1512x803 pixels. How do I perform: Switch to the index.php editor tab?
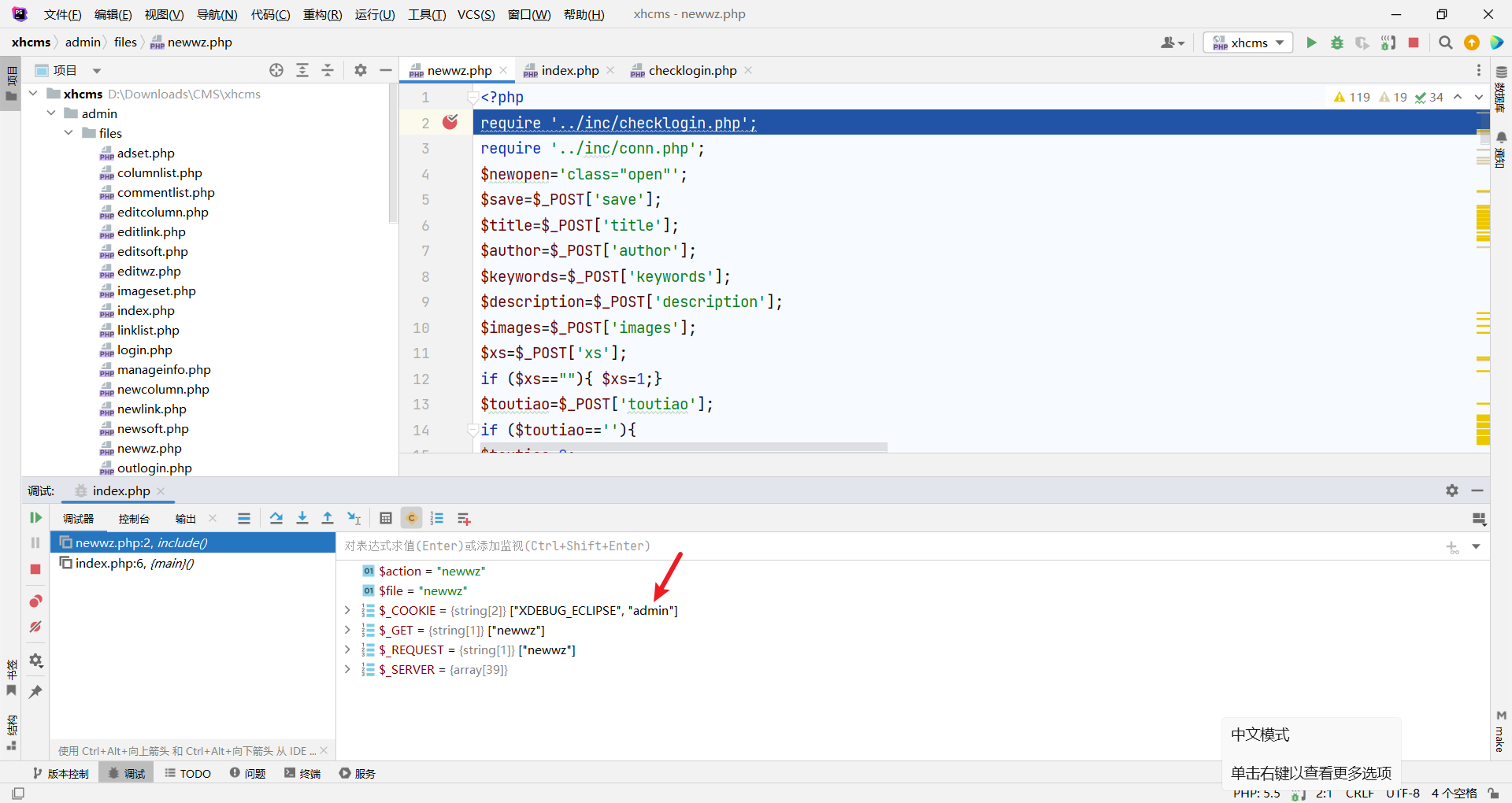coord(569,70)
